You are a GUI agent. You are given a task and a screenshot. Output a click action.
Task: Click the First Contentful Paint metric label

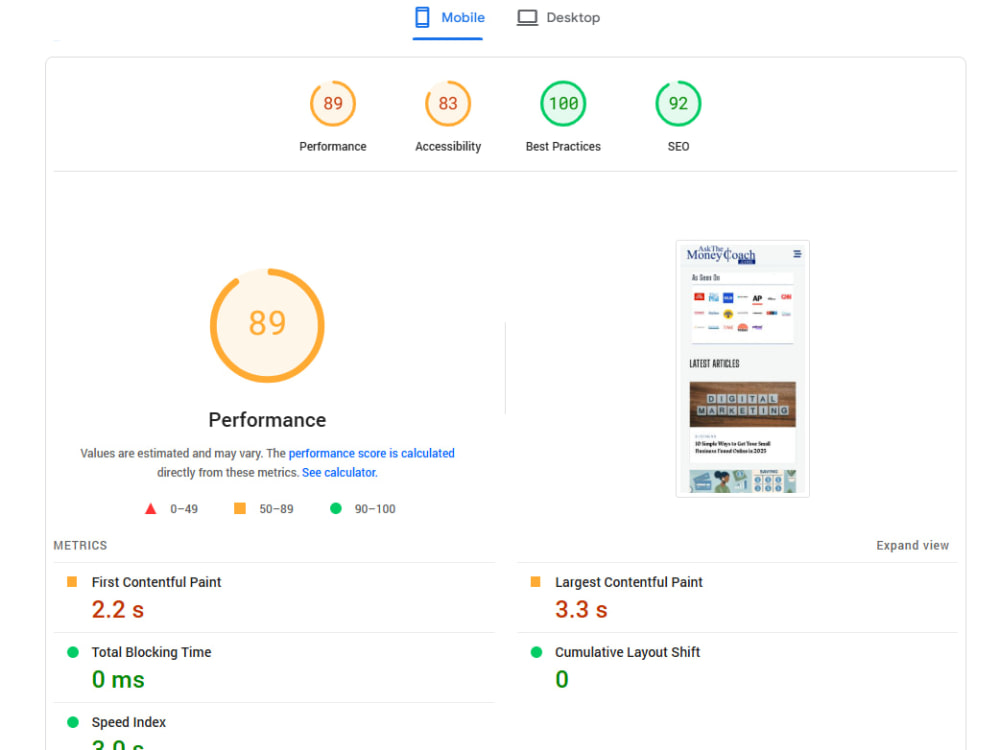[x=156, y=582]
